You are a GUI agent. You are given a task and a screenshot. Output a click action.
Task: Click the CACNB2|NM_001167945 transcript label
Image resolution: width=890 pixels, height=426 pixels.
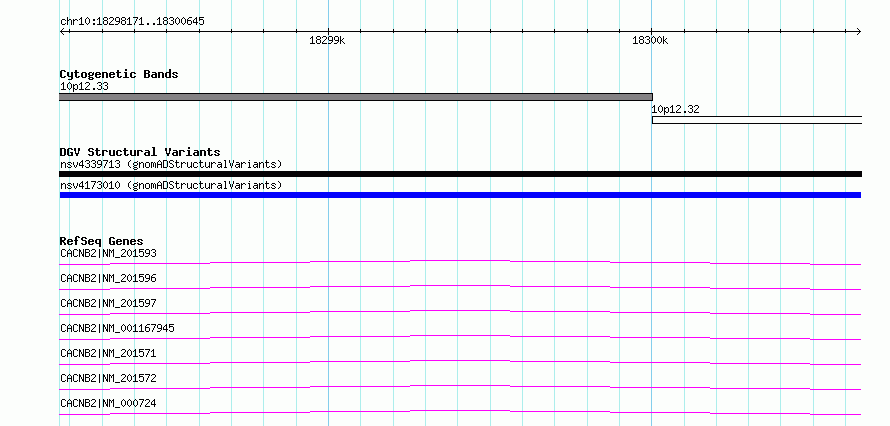point(117,328)
